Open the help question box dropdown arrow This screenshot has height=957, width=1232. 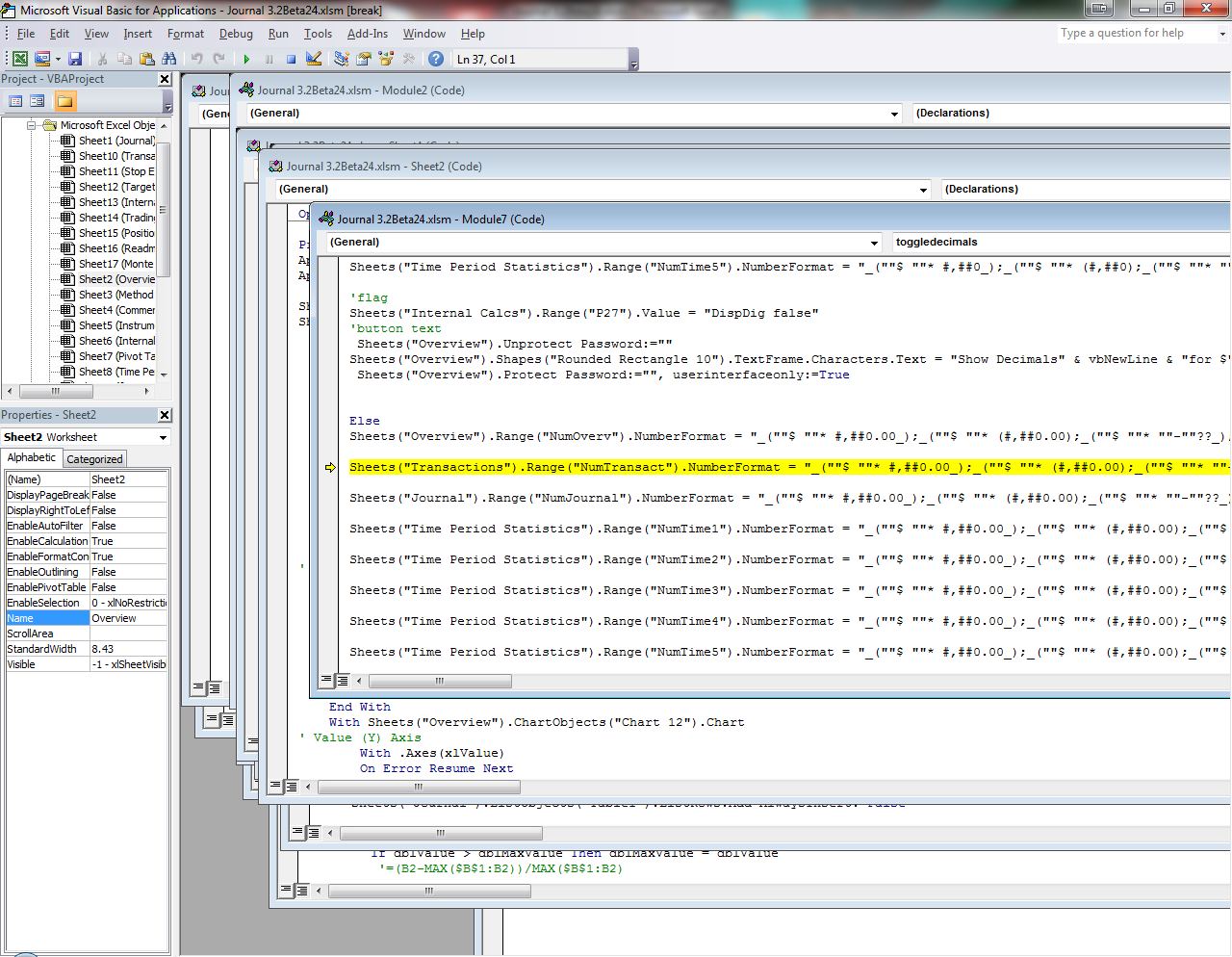[x=1222, y=33]
